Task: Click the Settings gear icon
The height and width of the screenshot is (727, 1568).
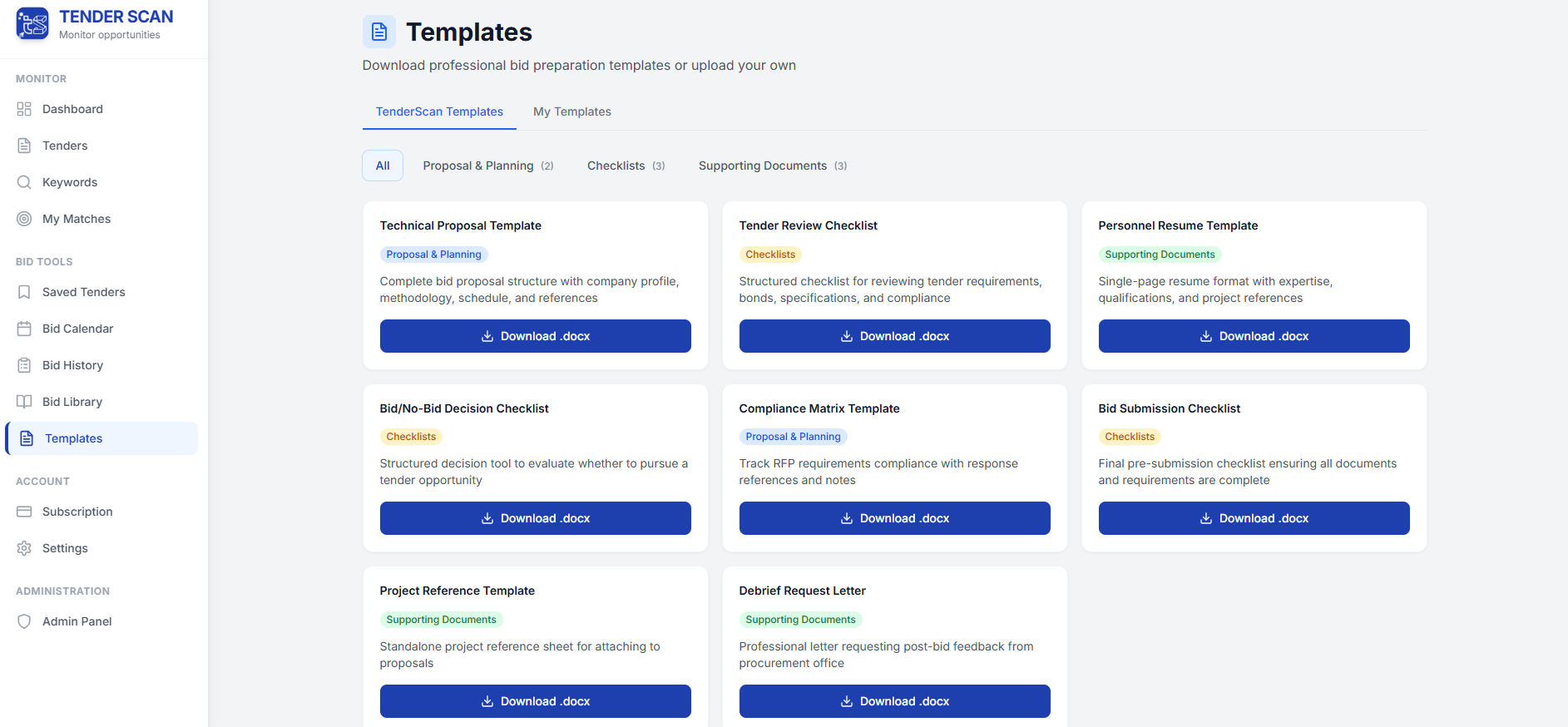Action: tap(24, 548)
